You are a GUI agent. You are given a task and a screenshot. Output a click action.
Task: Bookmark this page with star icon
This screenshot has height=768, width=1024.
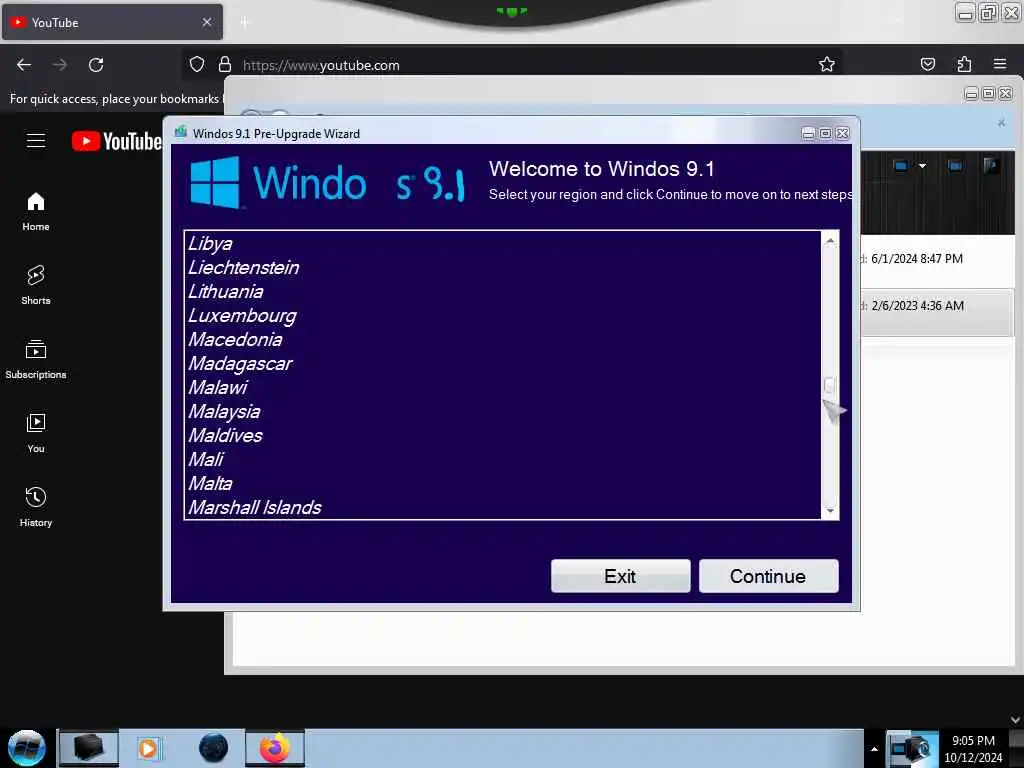827,64
